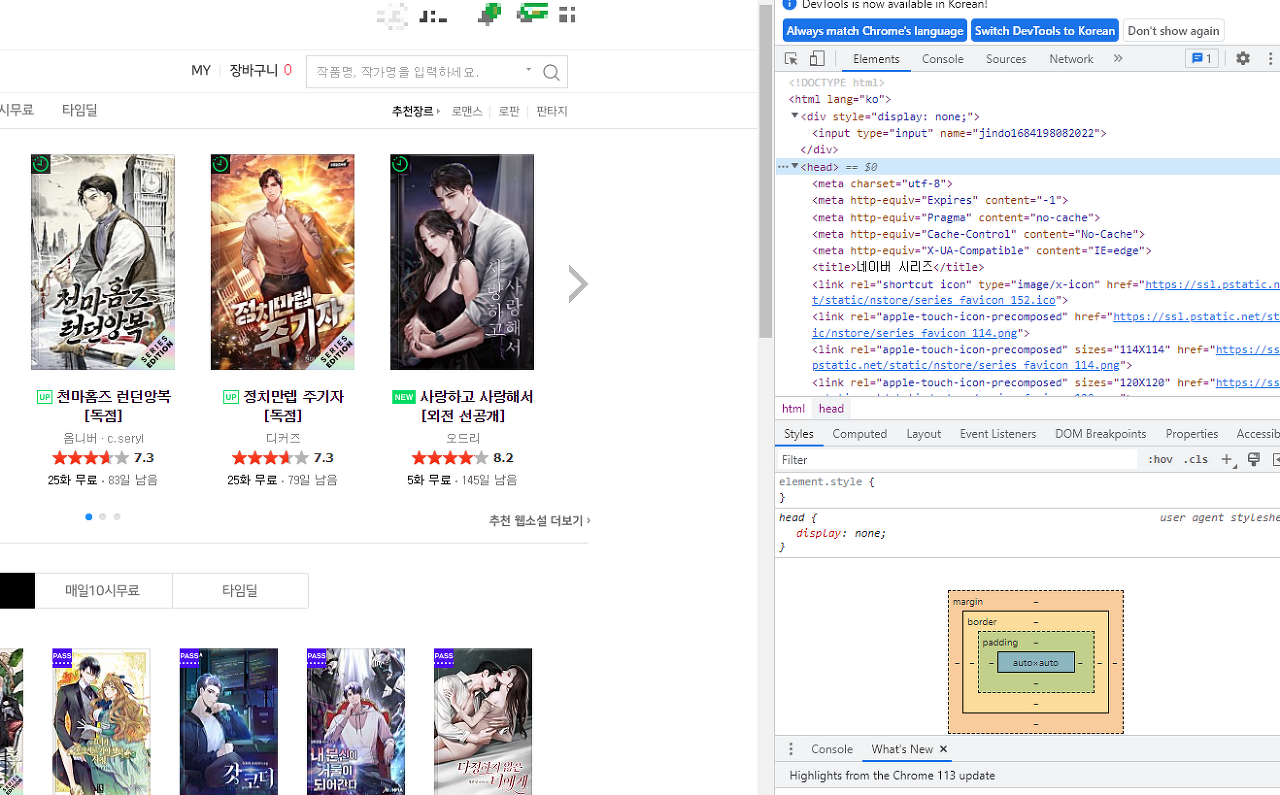This screenshot has height=795, width=1280.
Task: Select 판타지 genre filter
Action: click(551, 111)
